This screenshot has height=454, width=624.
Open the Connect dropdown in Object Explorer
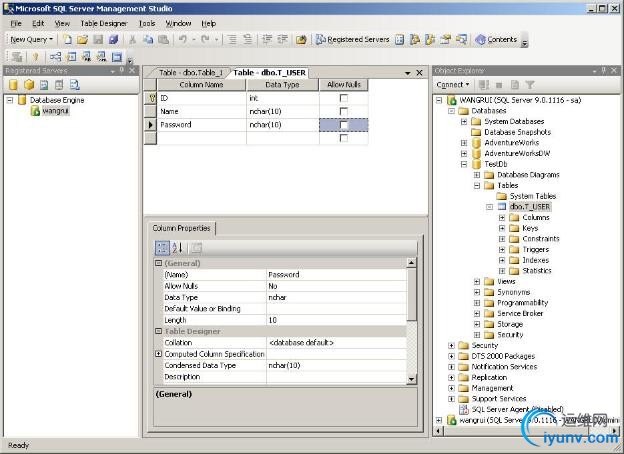click(453, 84)
